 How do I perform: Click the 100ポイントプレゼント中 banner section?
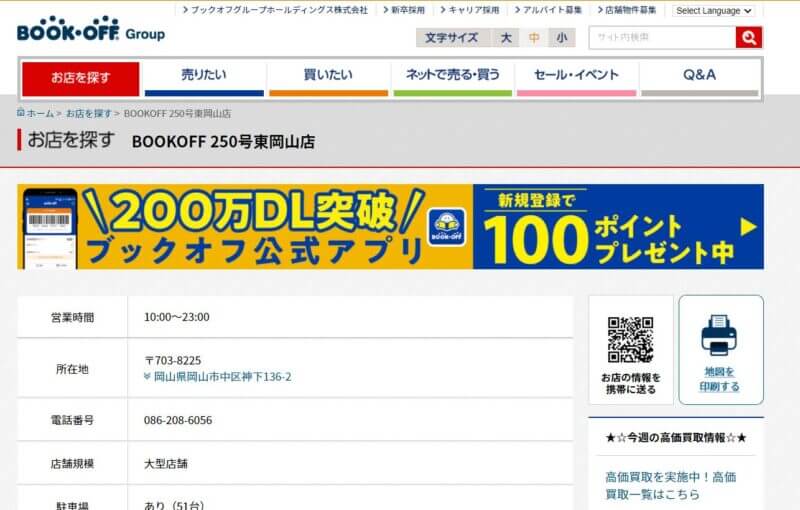(x=618, y=226)
